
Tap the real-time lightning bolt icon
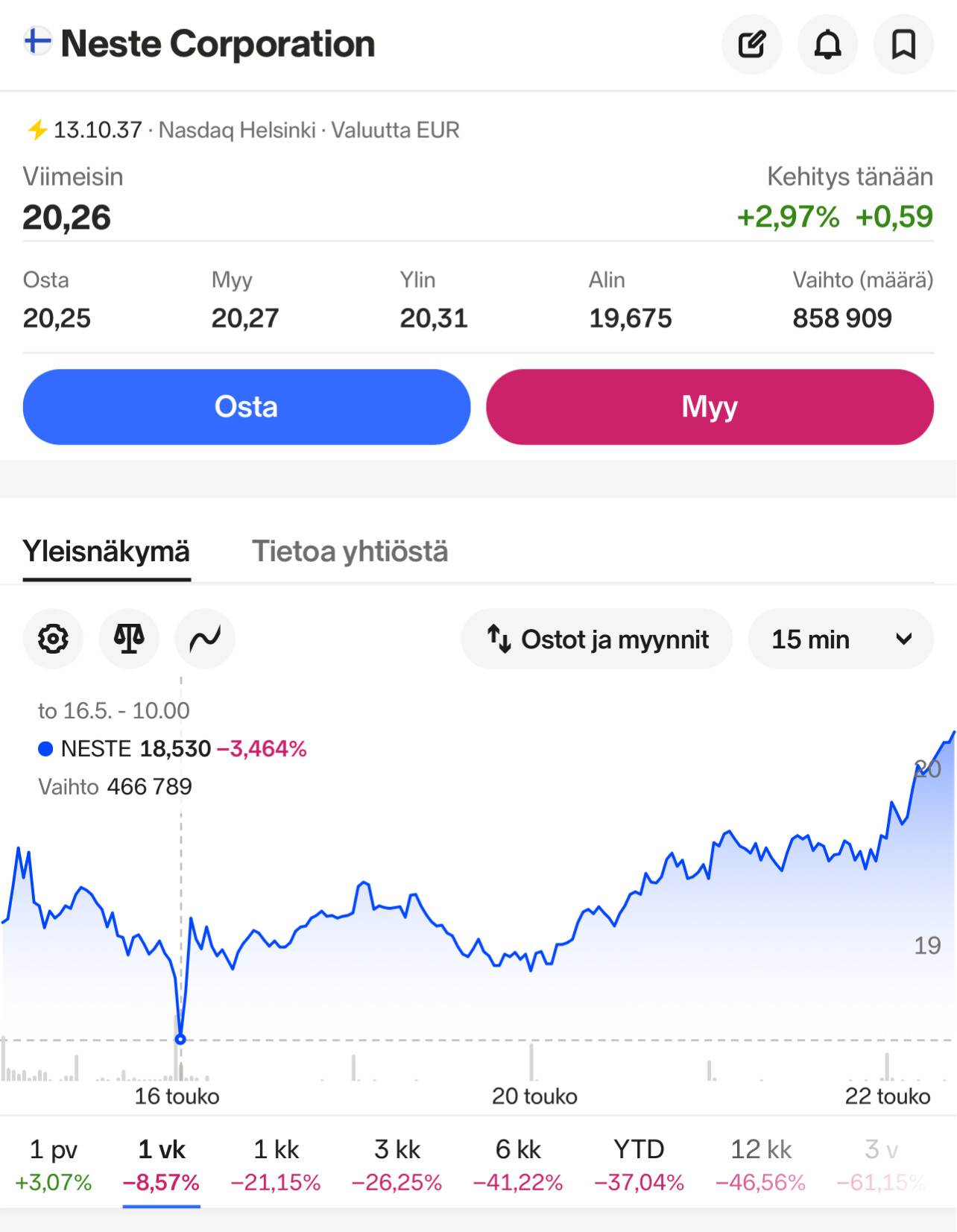click(x=37, y=130)
